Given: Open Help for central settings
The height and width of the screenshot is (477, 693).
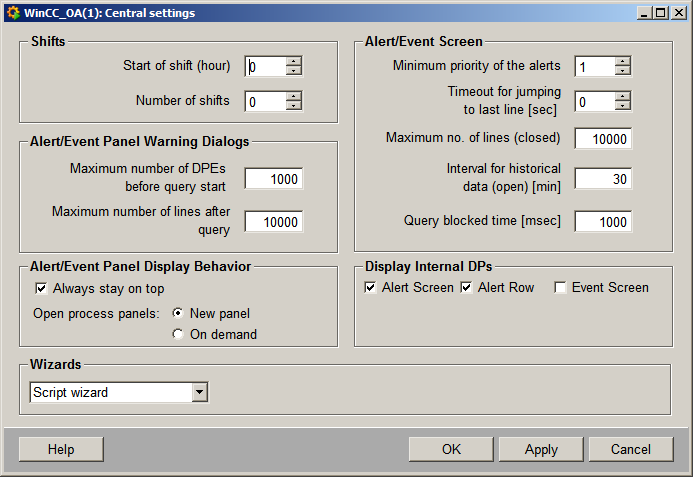Looking at the screenshot, I should tap(61, 449).
